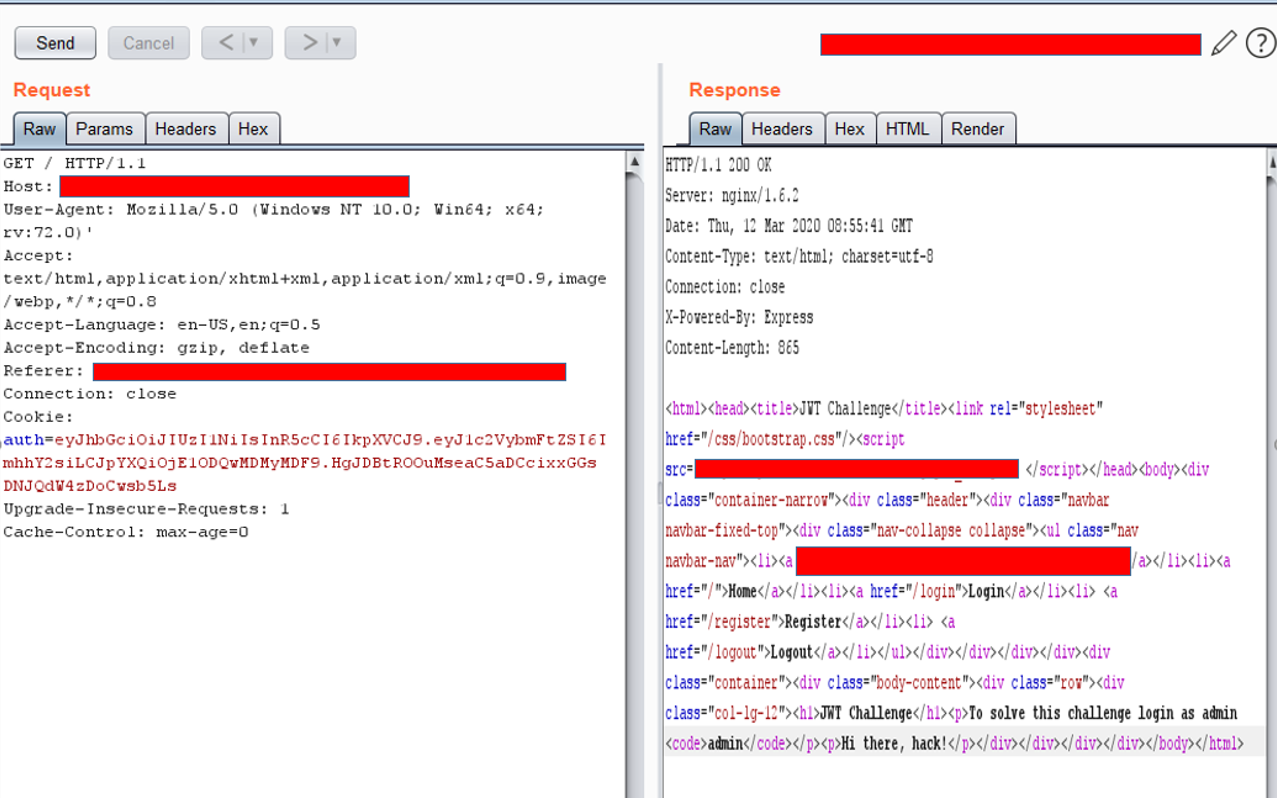This screenshot has height=798, width=1277.
Task: Open the previous history dropdown arrow
Action: (x=255, y=43)
